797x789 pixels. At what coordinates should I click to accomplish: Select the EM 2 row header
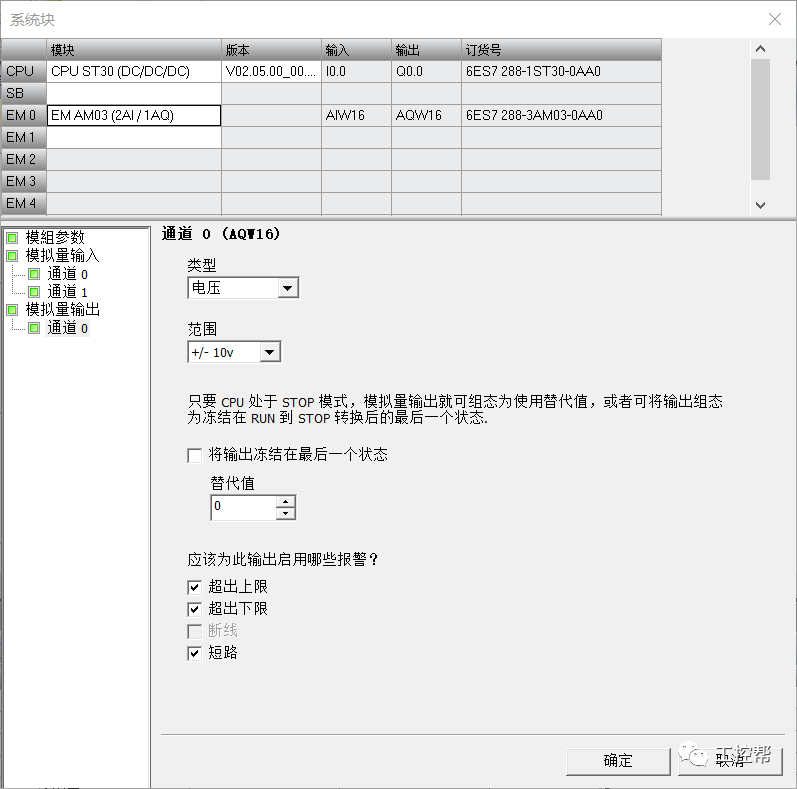pyautogui.click(x=24, y=159)
